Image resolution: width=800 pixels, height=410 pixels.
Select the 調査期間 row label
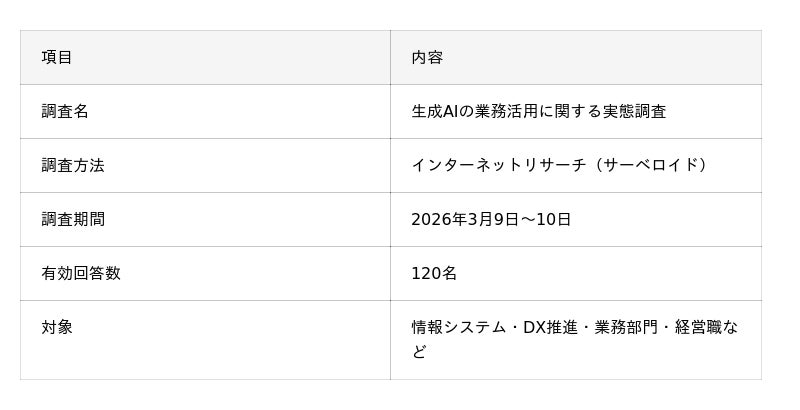coord(73,220)
